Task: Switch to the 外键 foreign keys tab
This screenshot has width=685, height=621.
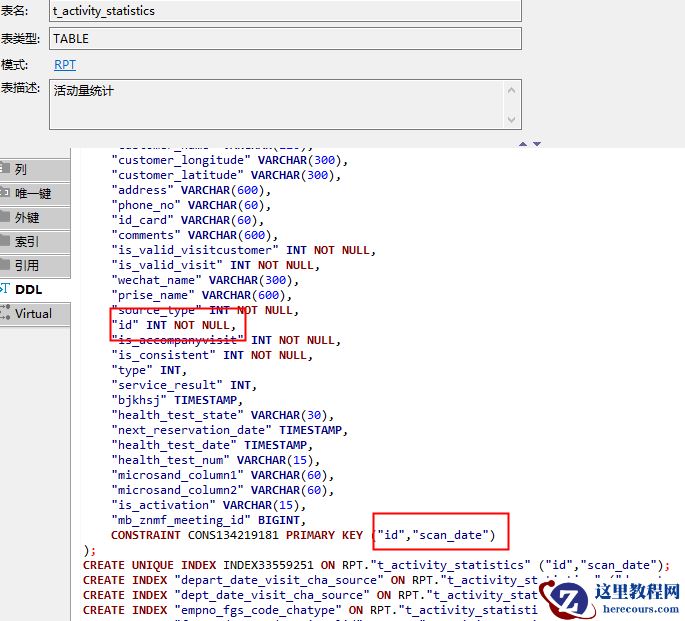Action: 35,217
